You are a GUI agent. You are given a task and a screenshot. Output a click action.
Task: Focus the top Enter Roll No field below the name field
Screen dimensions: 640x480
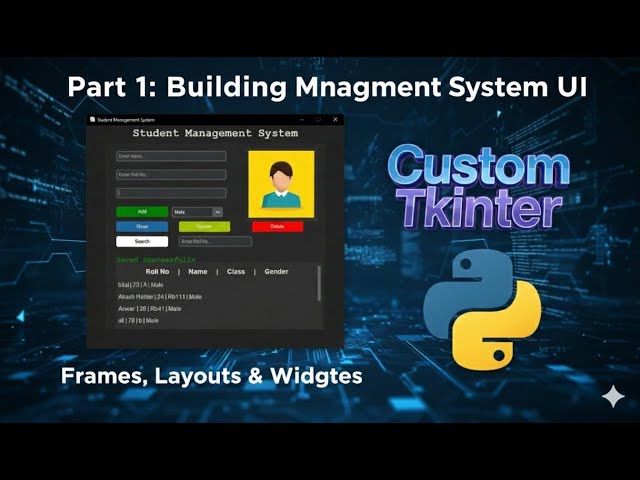(x=171, y=174)
